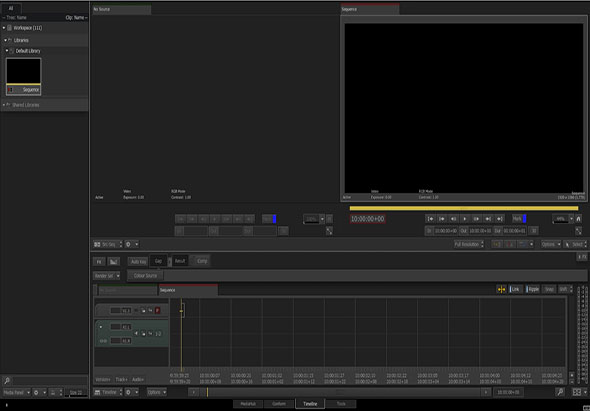Mute the audio track speaker icon
The height and width of the screenshot is (411, 590).
[x=136, y=333]
